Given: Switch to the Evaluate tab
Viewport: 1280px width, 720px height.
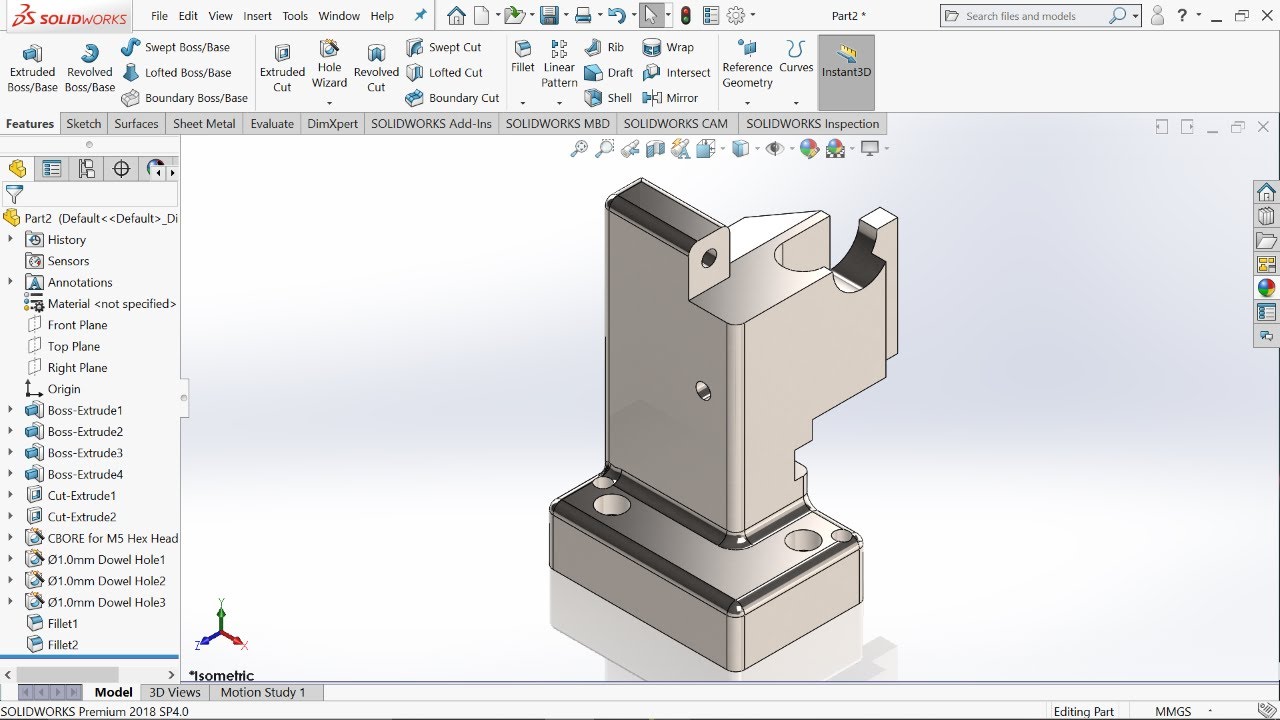Looking at the screenshot, I should click(x=272, y=124).
